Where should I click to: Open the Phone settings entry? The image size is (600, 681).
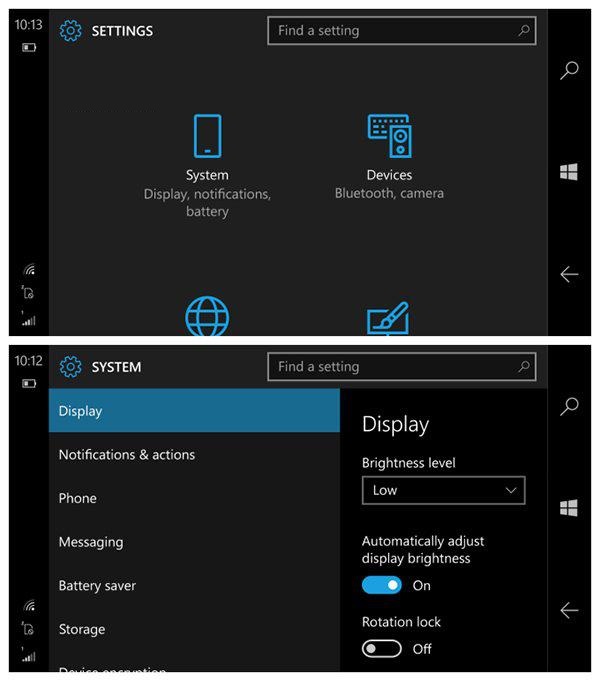coord(194,498)
